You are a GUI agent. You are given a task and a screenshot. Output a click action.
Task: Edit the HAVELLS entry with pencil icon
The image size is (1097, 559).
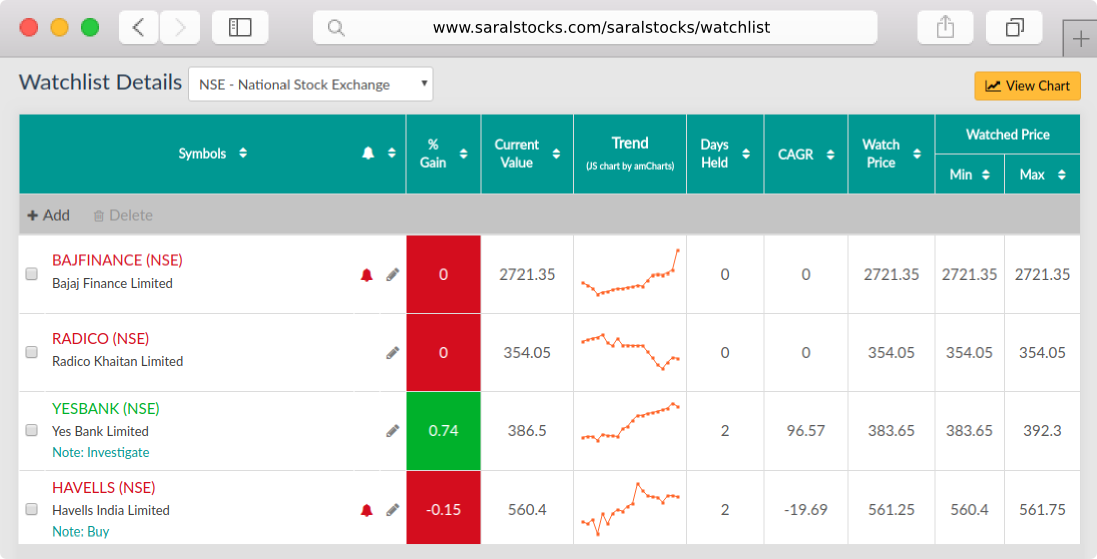coord(392,510)
